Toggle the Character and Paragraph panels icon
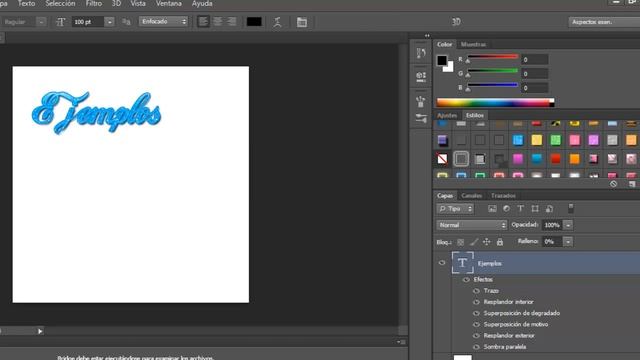 click(x=302, y=22)
